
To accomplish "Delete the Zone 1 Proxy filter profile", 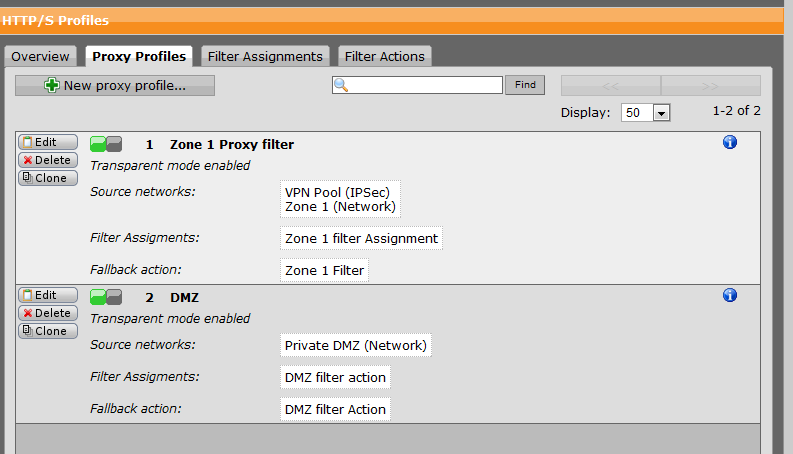I will click(x=48, y=160).
